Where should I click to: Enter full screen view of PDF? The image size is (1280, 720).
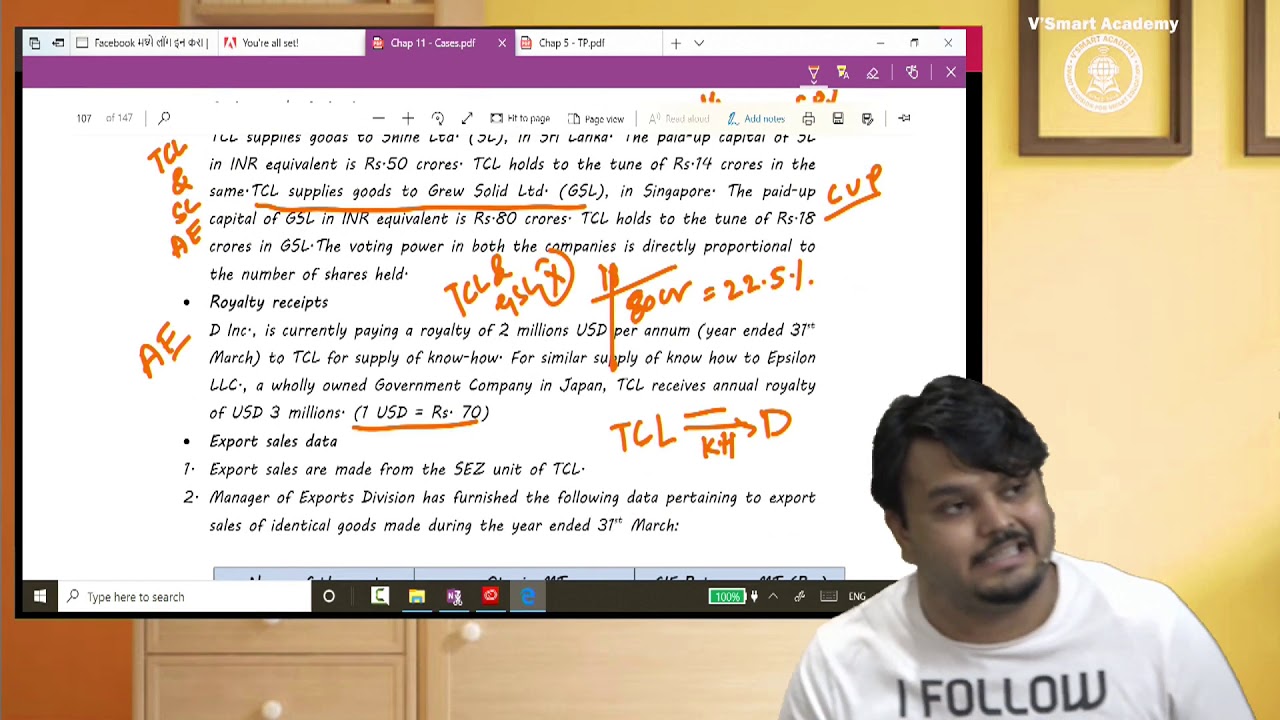tap(467, 118)
